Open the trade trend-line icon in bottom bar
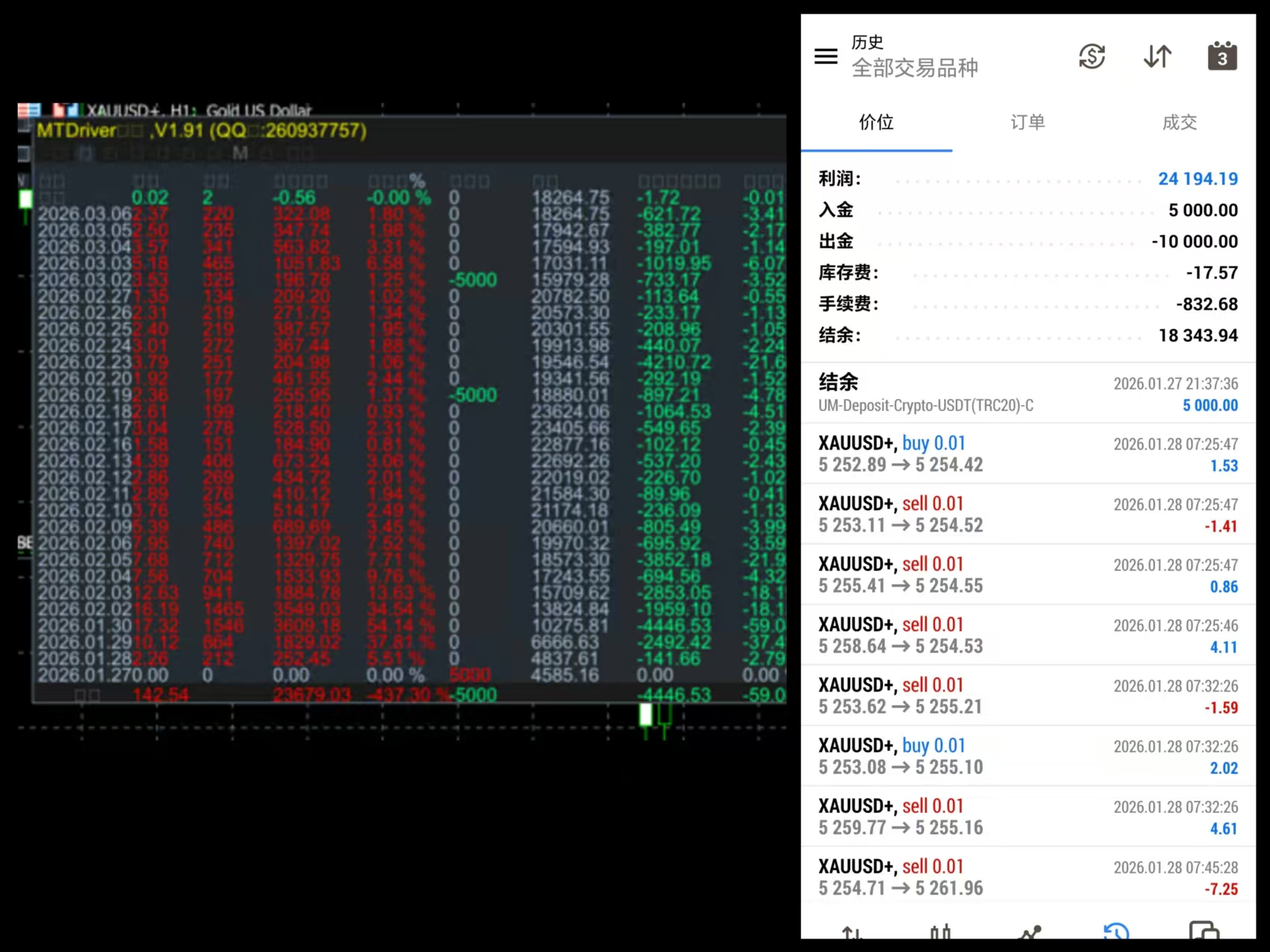 pyautogui.click(x=1030, y=932)
